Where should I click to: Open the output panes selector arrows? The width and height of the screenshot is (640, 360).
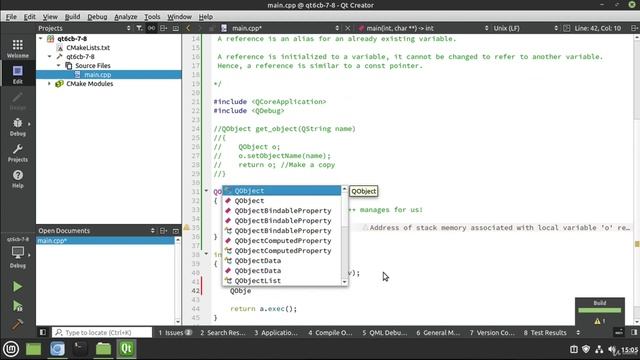578,332
